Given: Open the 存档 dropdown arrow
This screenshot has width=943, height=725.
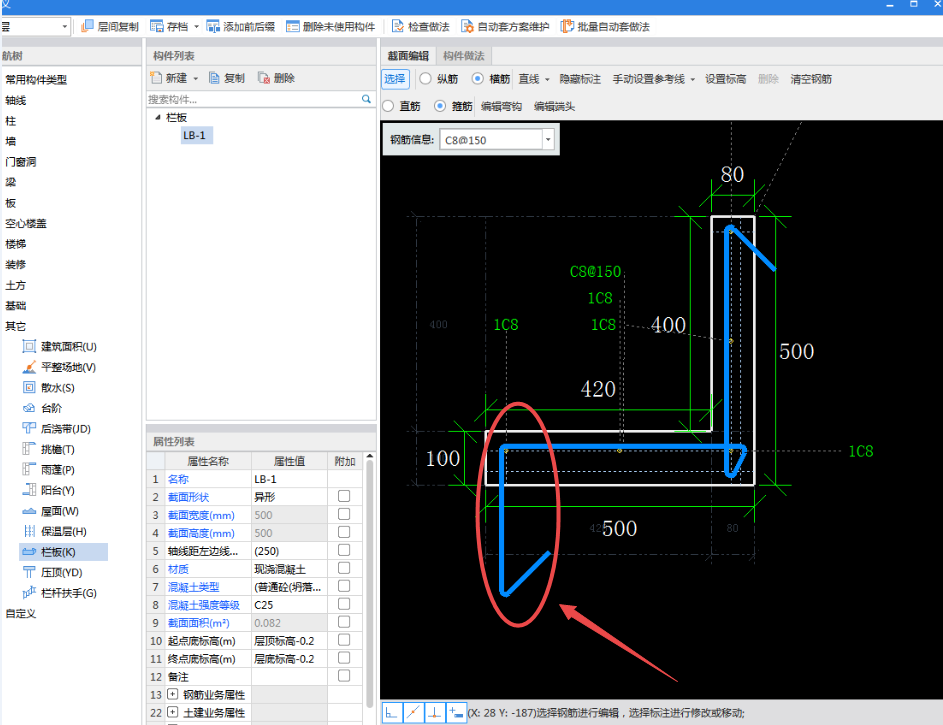Looking at the screenshot, I should (196, 27).
